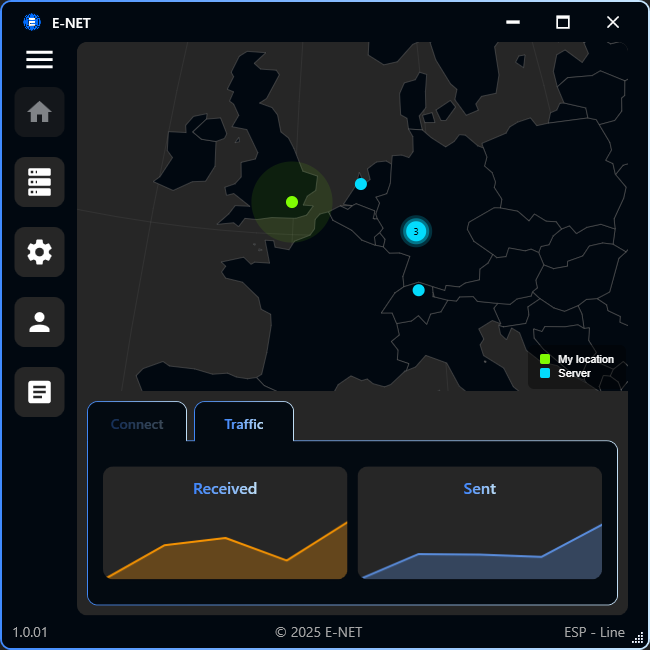This screenshot has width=650, height=650.
Task: Open the Servers list icon
Action: (39, 182)
